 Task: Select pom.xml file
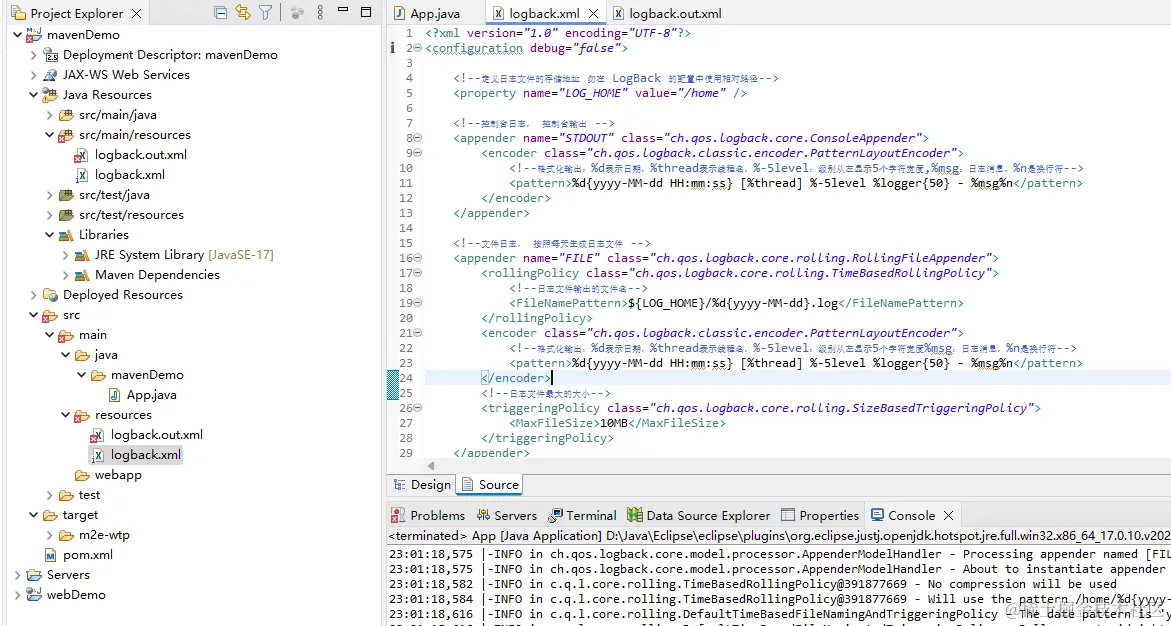[x=88, y=555]
